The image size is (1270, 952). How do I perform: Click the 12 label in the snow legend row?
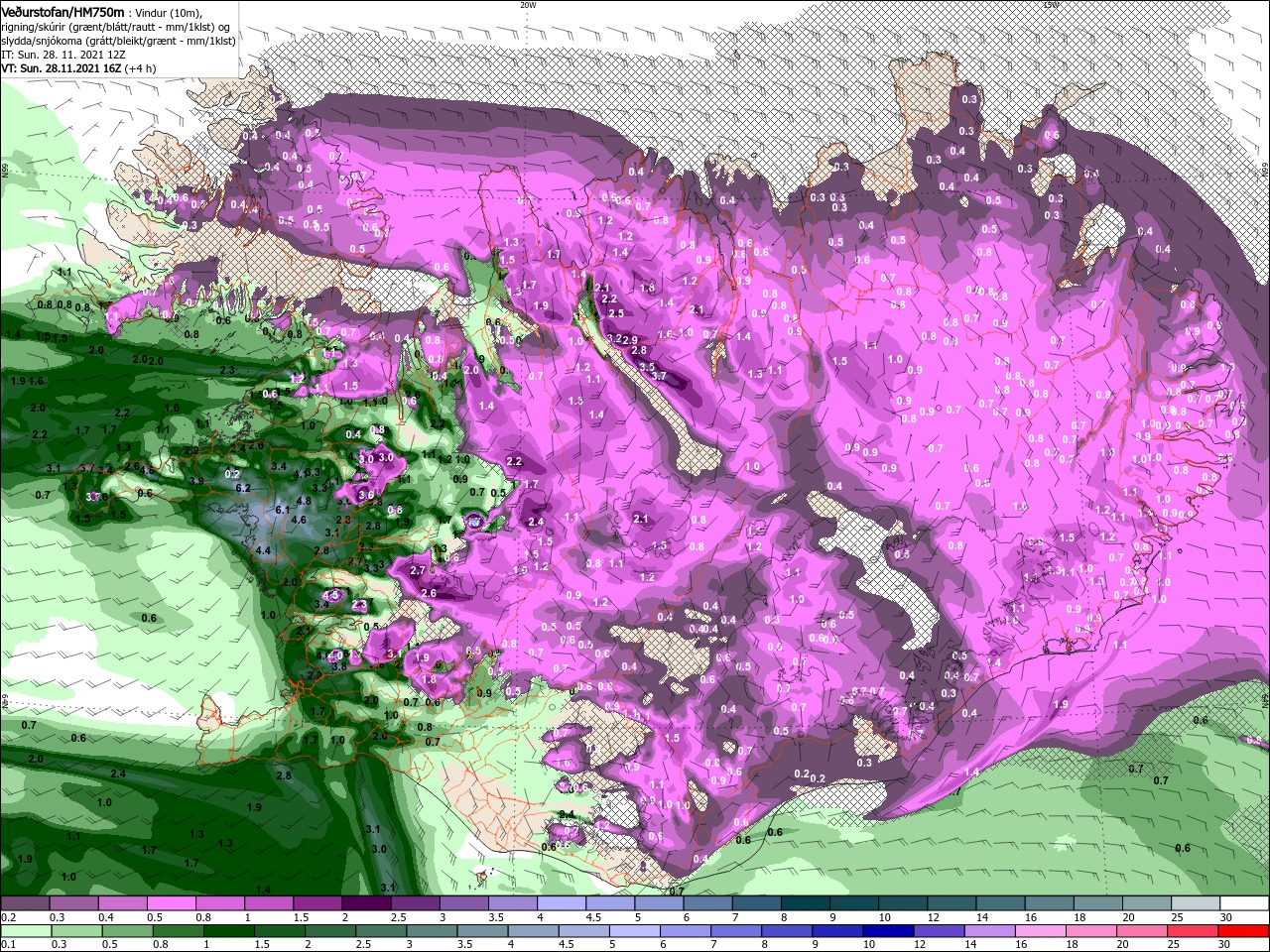click(x=935, y=917)
